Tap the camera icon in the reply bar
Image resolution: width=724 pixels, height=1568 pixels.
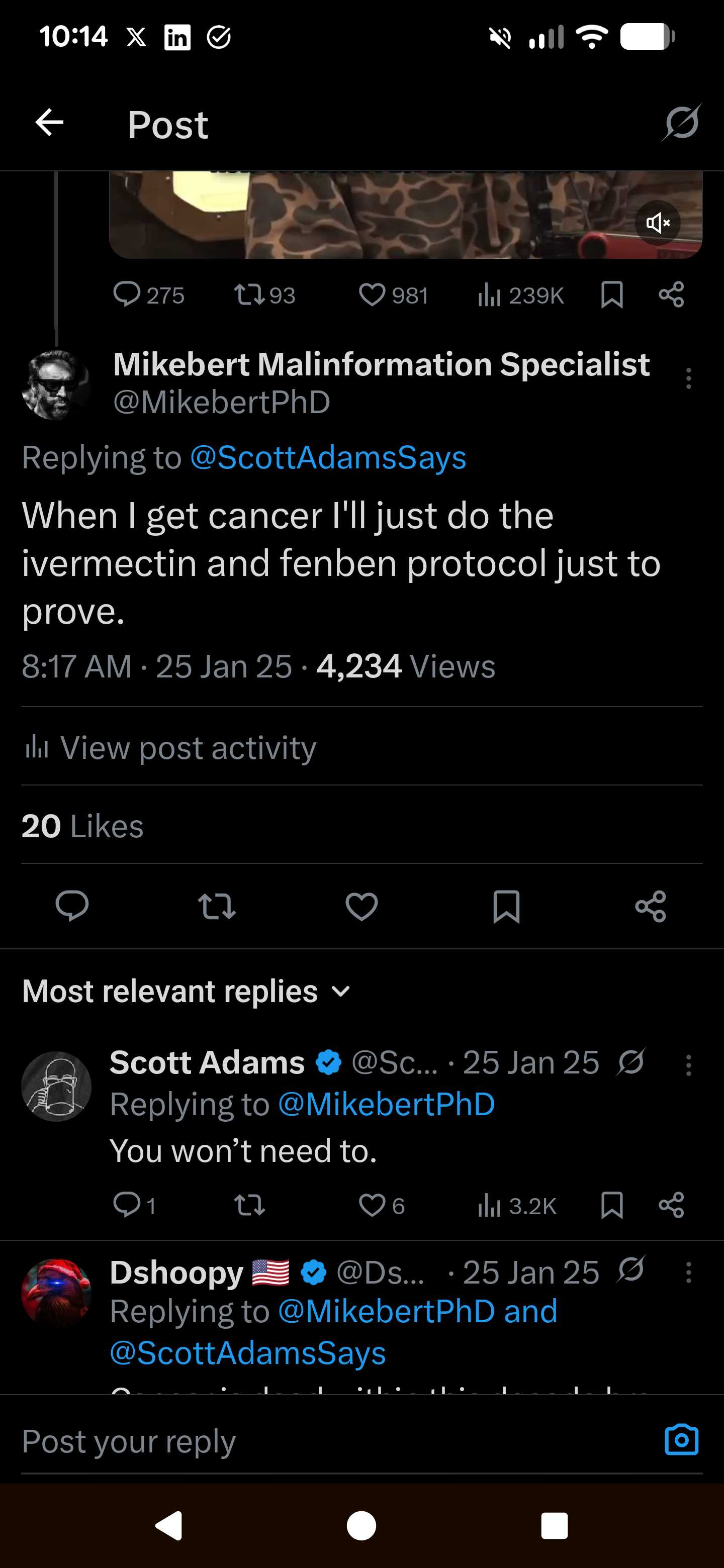point(681,1439)
